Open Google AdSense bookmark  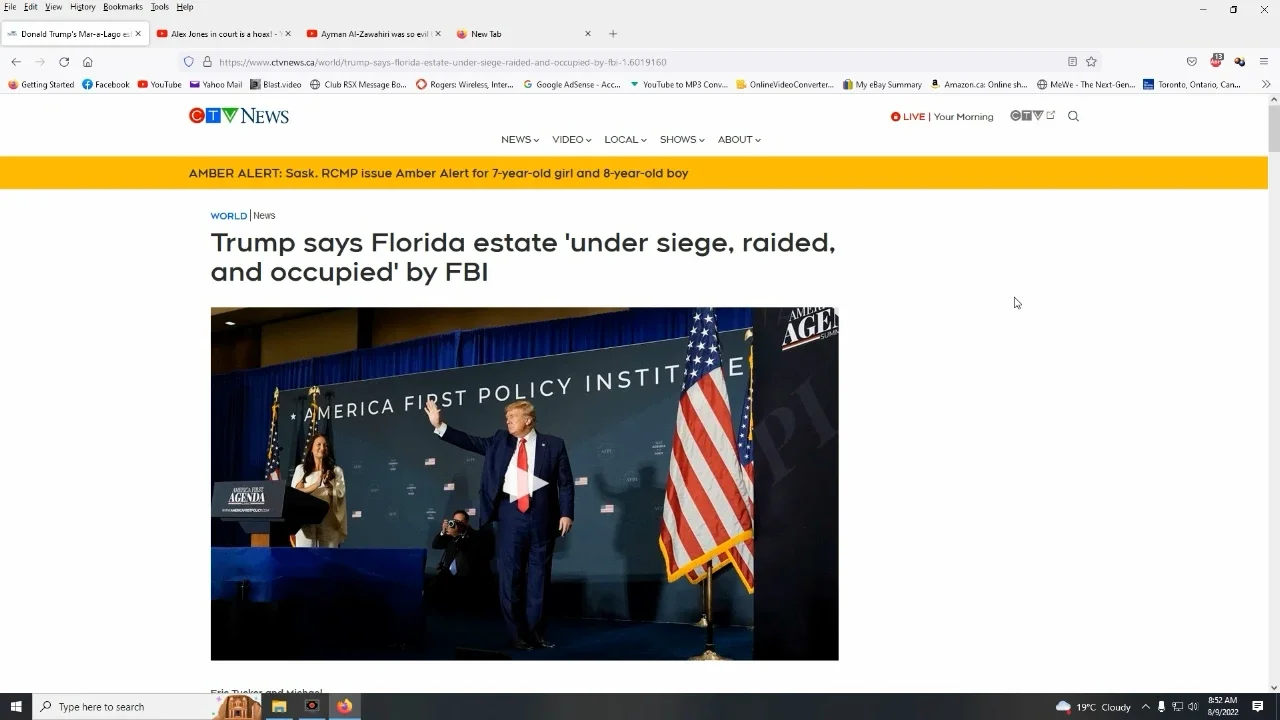click(572, 85)
